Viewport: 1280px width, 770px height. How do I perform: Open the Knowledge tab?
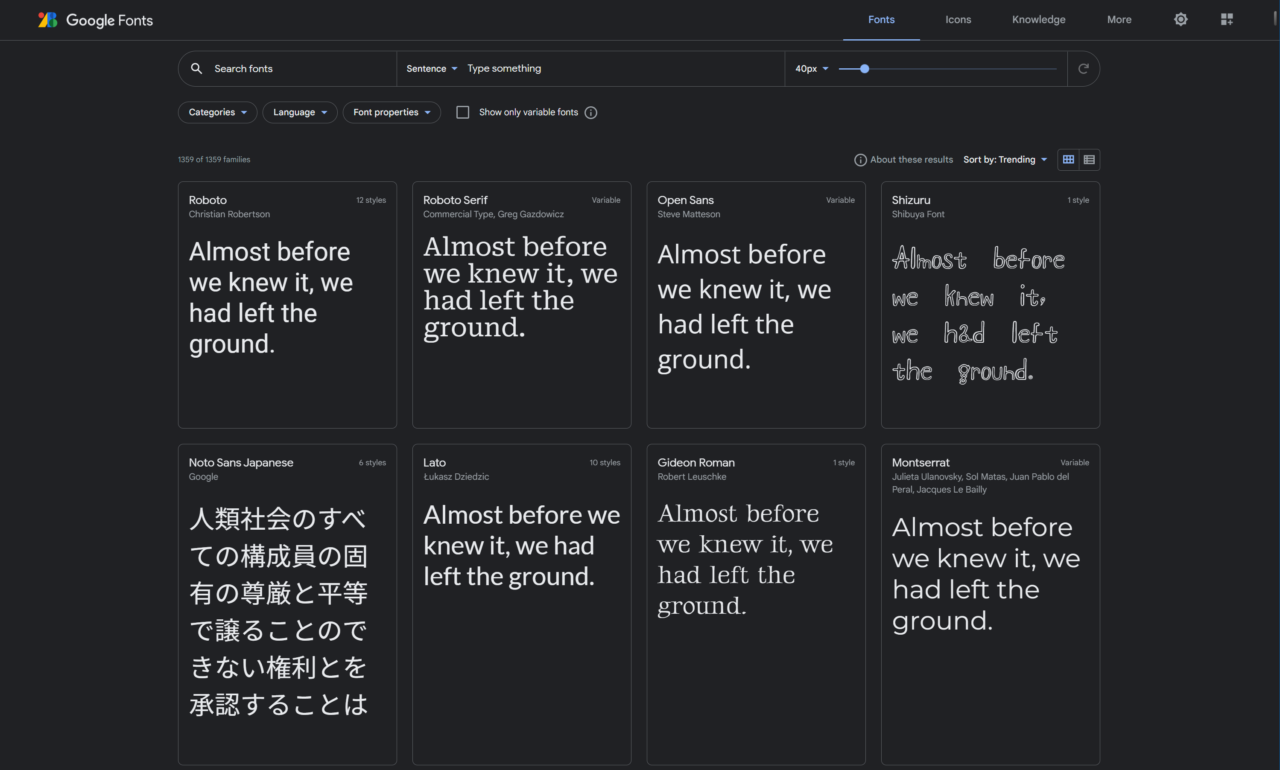click(1039, 20)
